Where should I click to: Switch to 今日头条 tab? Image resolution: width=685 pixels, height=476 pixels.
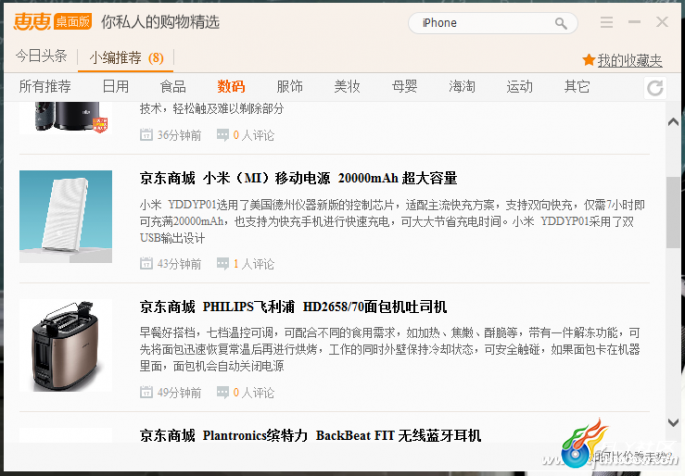pos(42,56)
